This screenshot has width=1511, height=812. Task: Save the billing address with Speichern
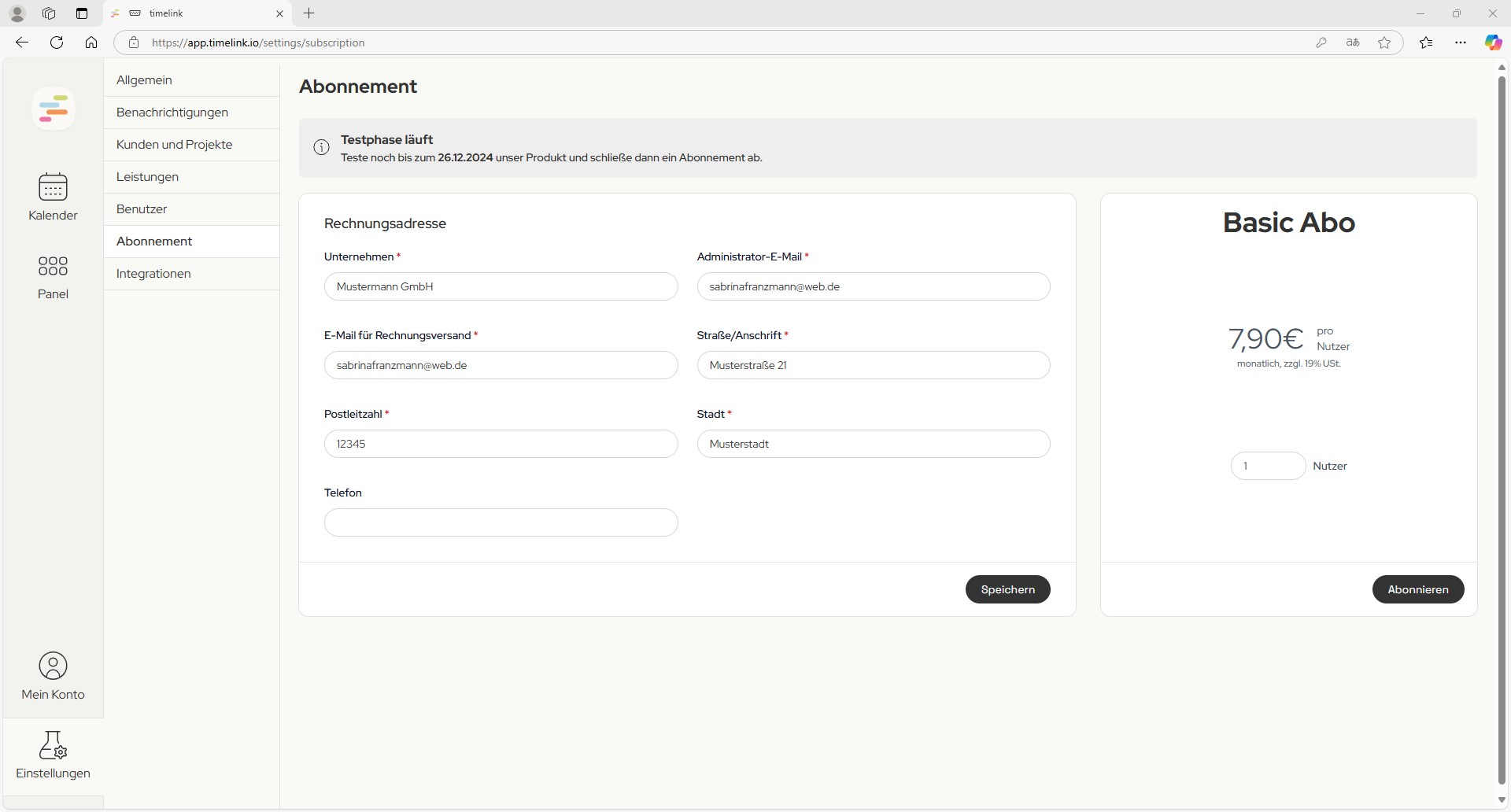point(1007,589)
